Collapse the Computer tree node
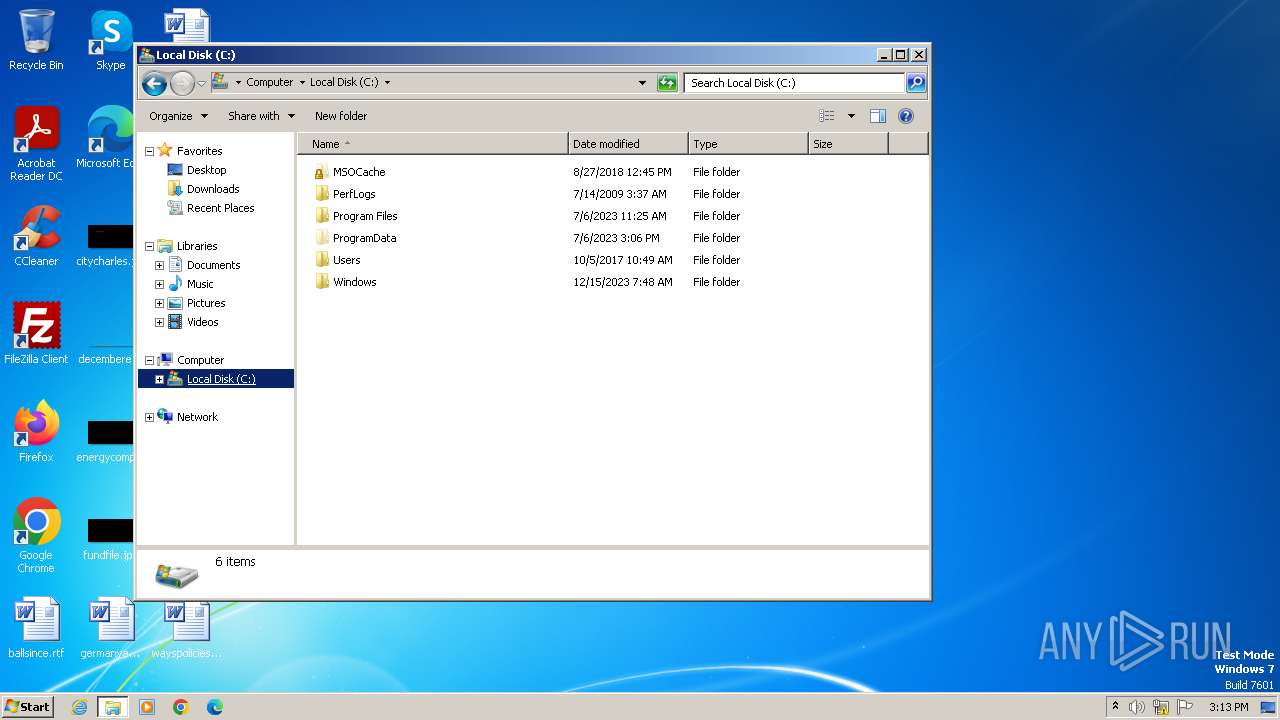1280x720 pixels. pos(150,360)
